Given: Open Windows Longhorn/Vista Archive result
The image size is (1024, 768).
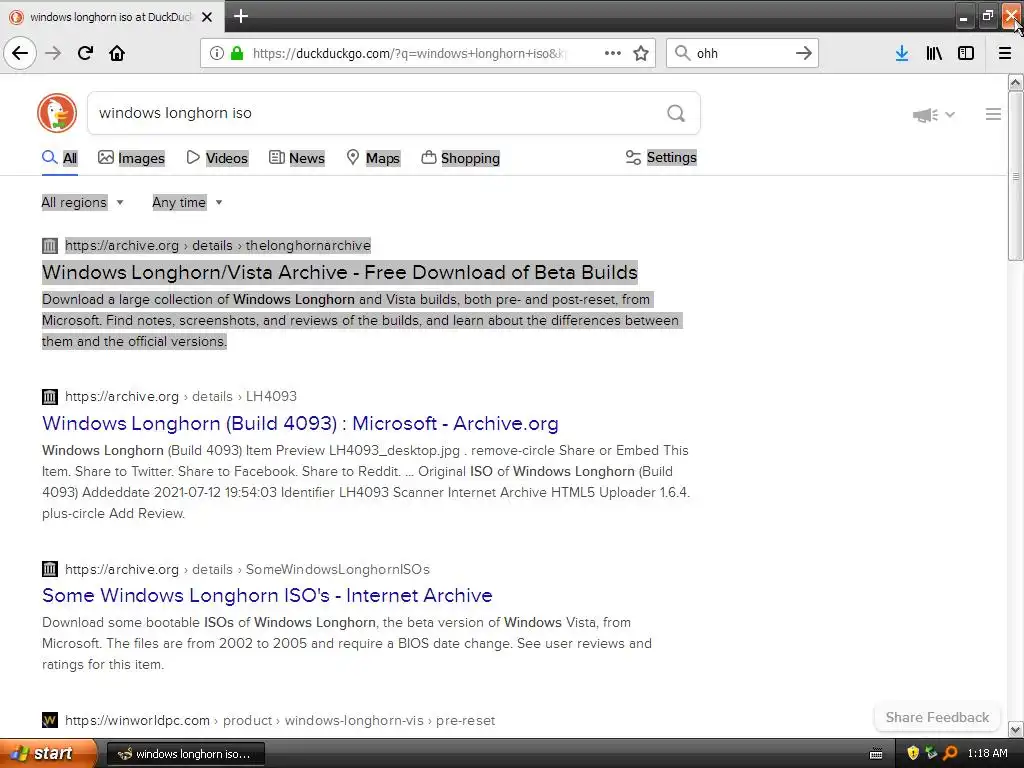Looking at the screenshot, I should pyautogui.click(x=340, y=272).
